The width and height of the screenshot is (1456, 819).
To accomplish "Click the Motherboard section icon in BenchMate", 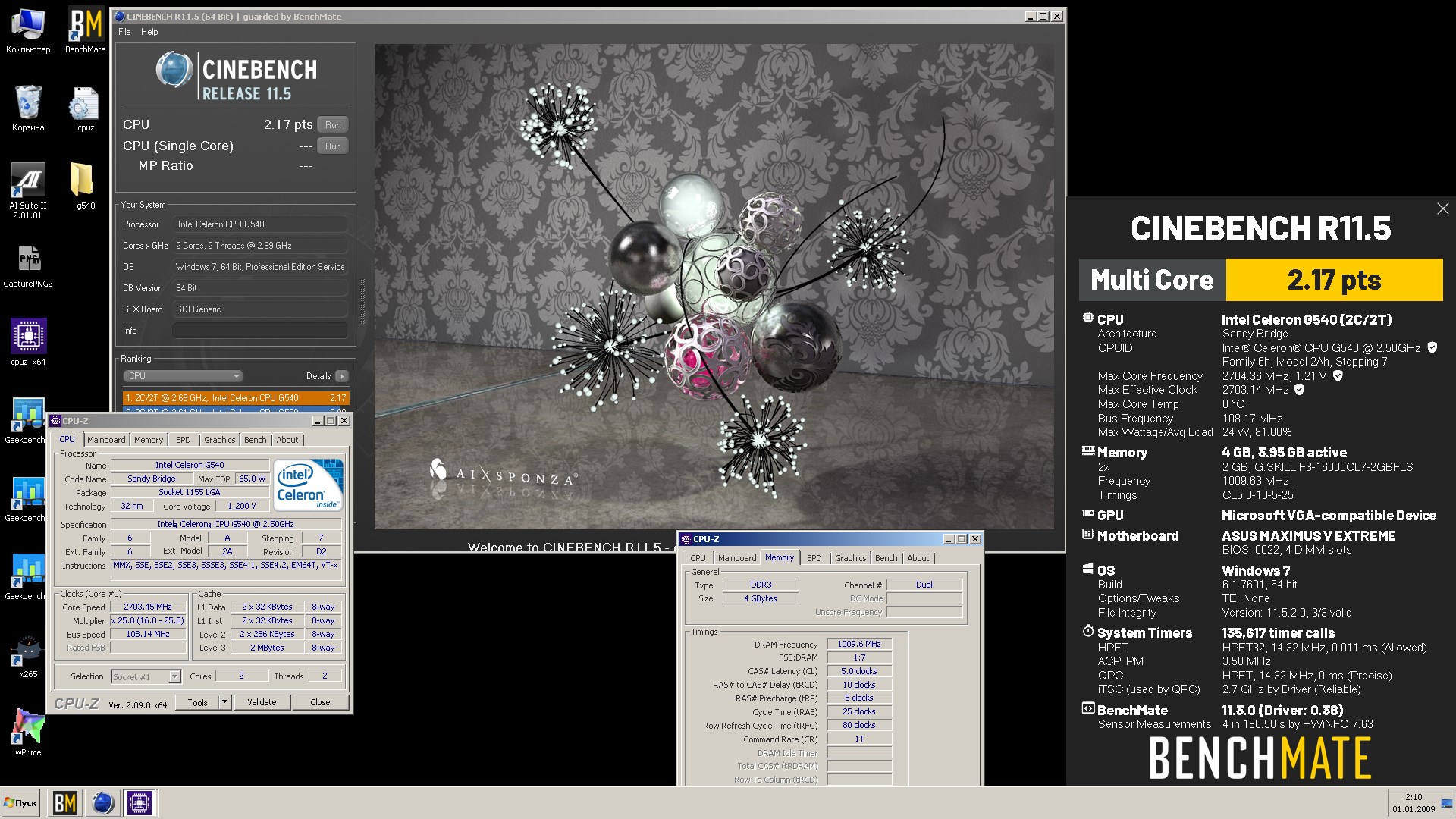I will (x=1088, y=535).
